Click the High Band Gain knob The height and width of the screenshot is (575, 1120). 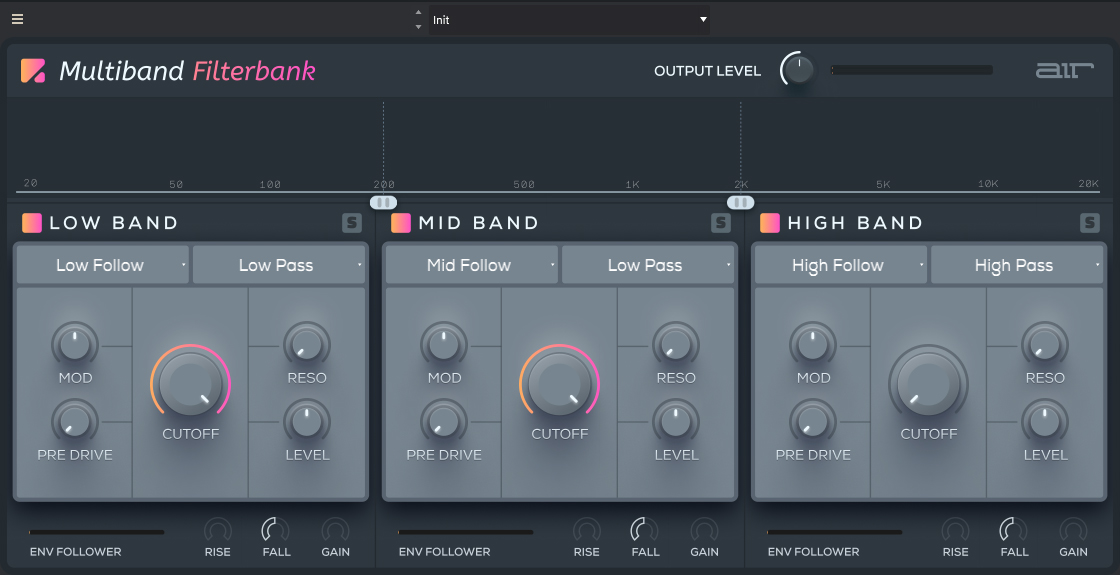tap(1073, 530)
